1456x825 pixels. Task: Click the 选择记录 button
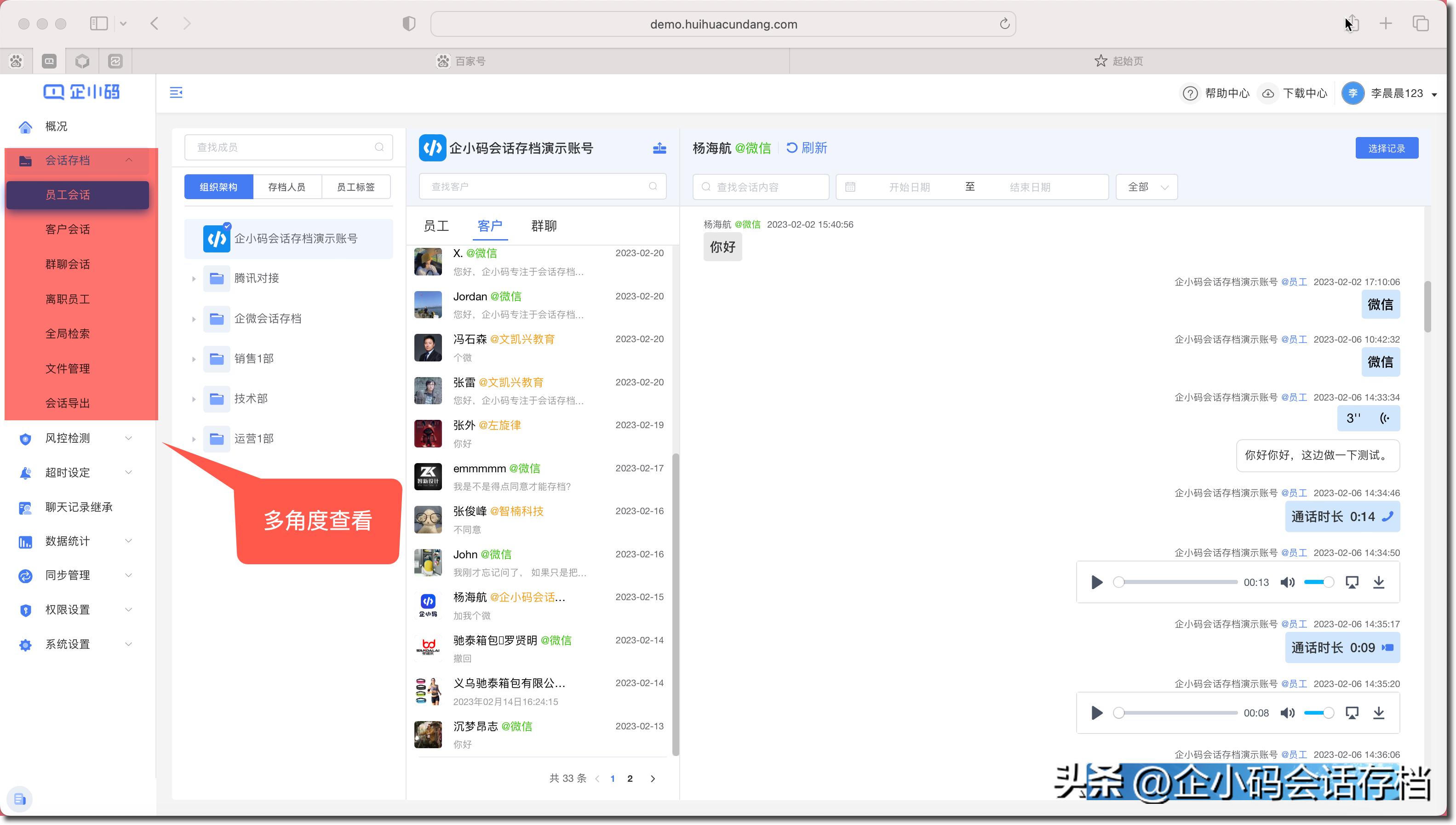pos(1387,148)
